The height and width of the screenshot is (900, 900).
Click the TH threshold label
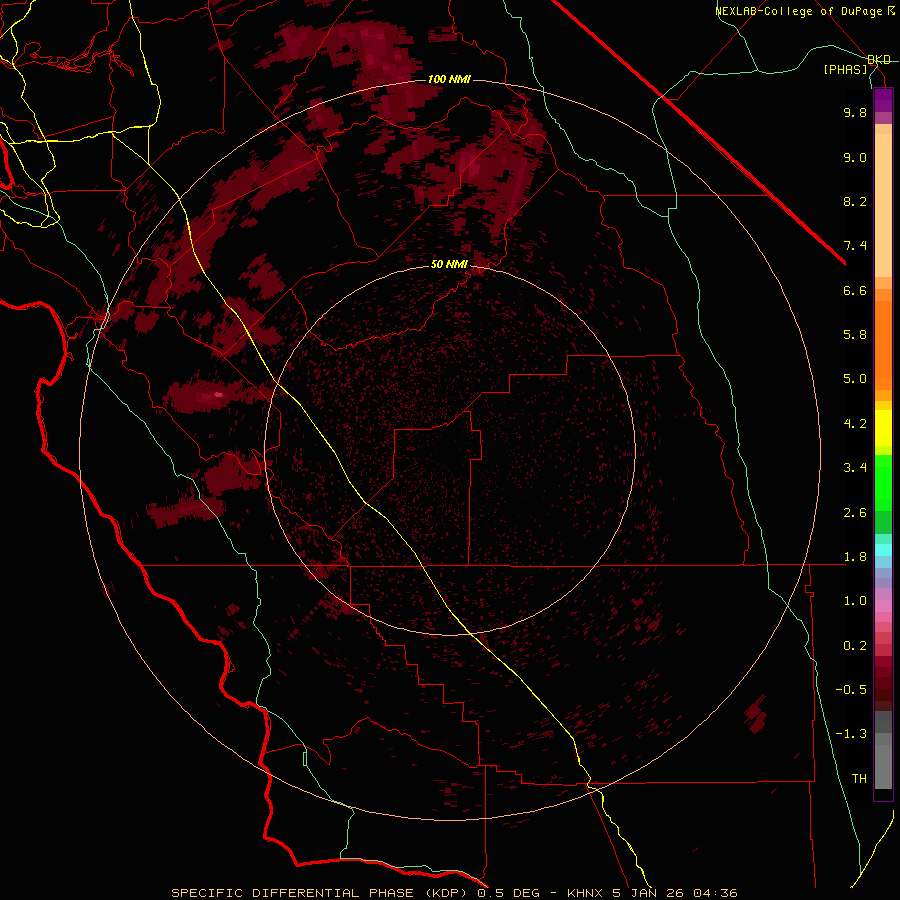pos(859,779)
